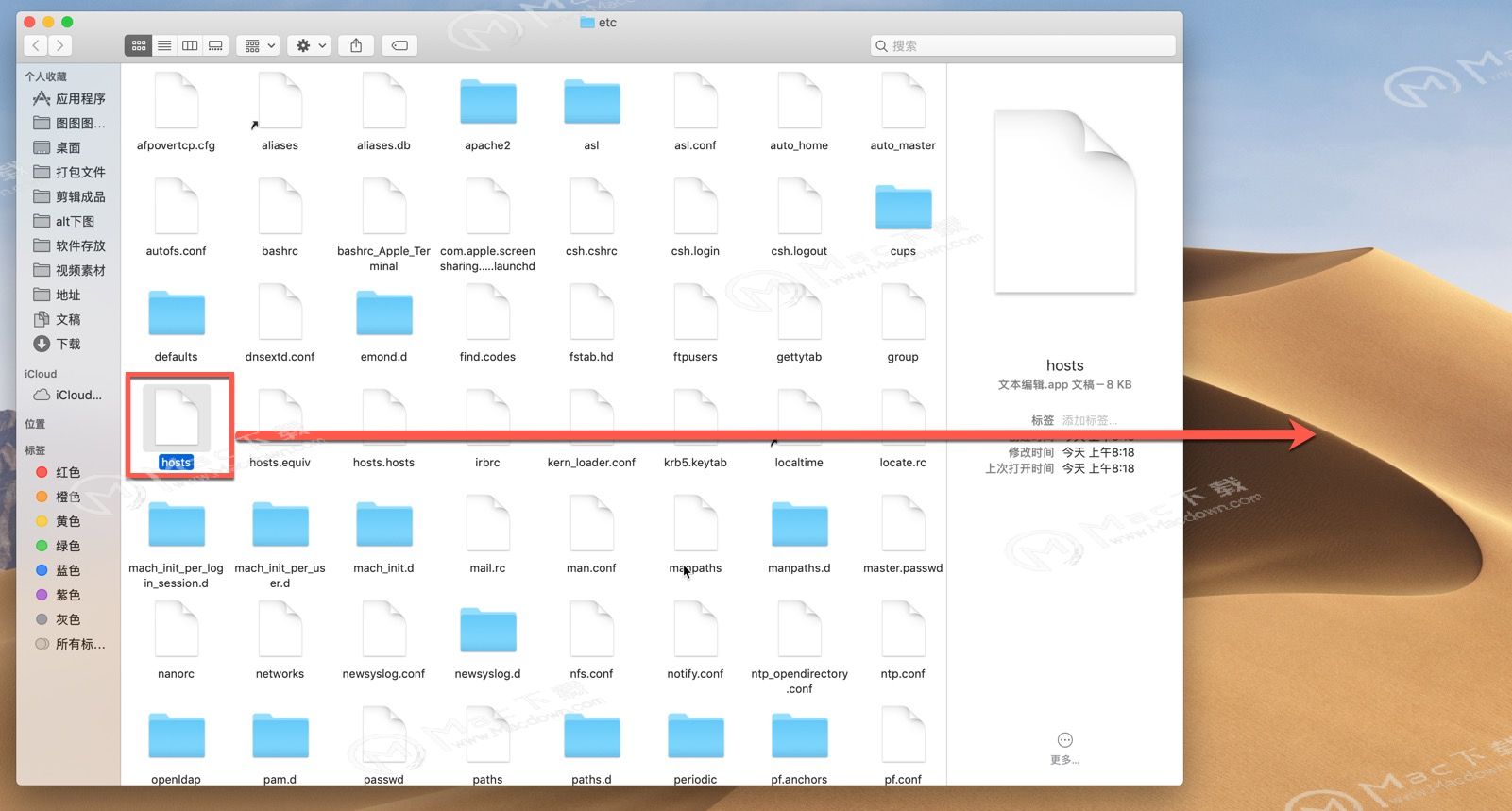Click 添加标签 field in preview pane
1512x811 pixels.
(x=1090, y=420)
